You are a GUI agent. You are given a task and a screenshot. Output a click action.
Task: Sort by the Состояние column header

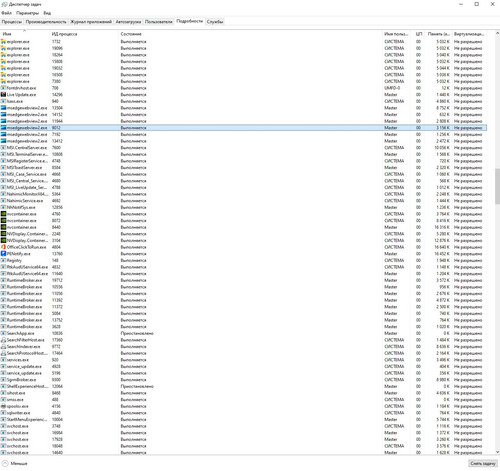point(250,34)
